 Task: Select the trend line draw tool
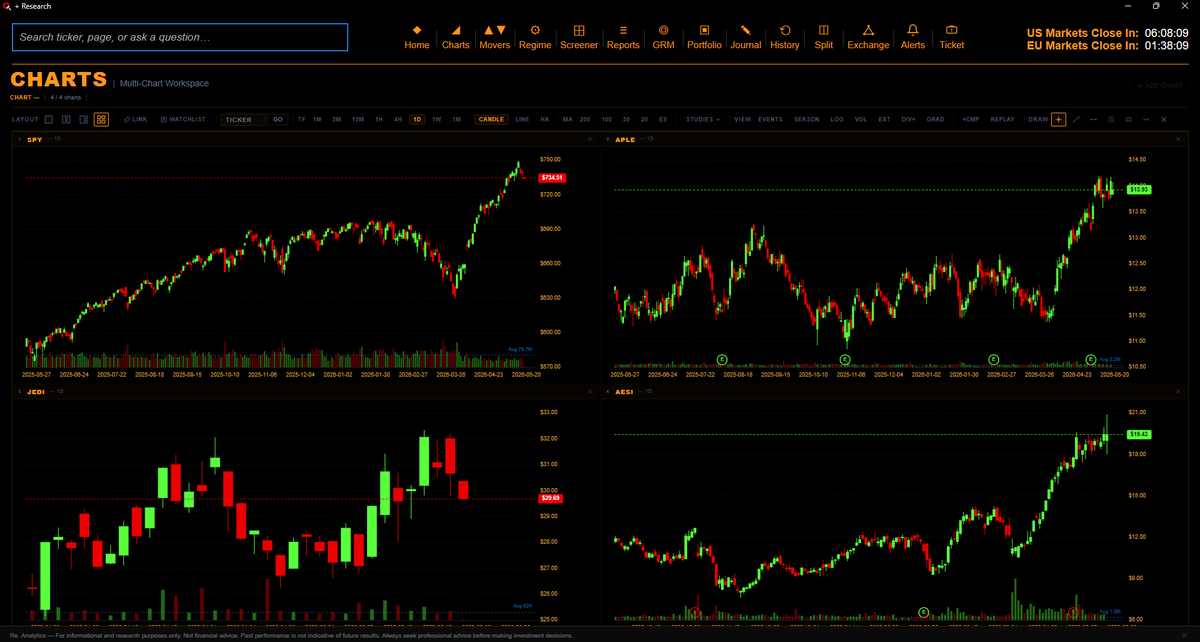pos(1076,119)
